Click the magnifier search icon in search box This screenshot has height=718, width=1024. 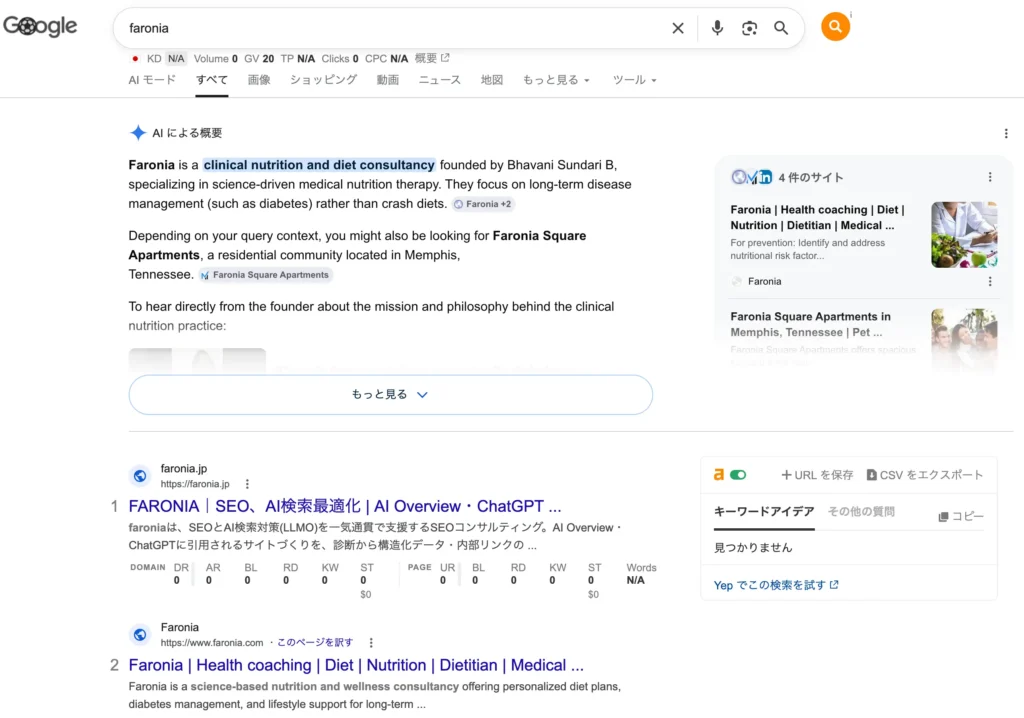[781, 28]
